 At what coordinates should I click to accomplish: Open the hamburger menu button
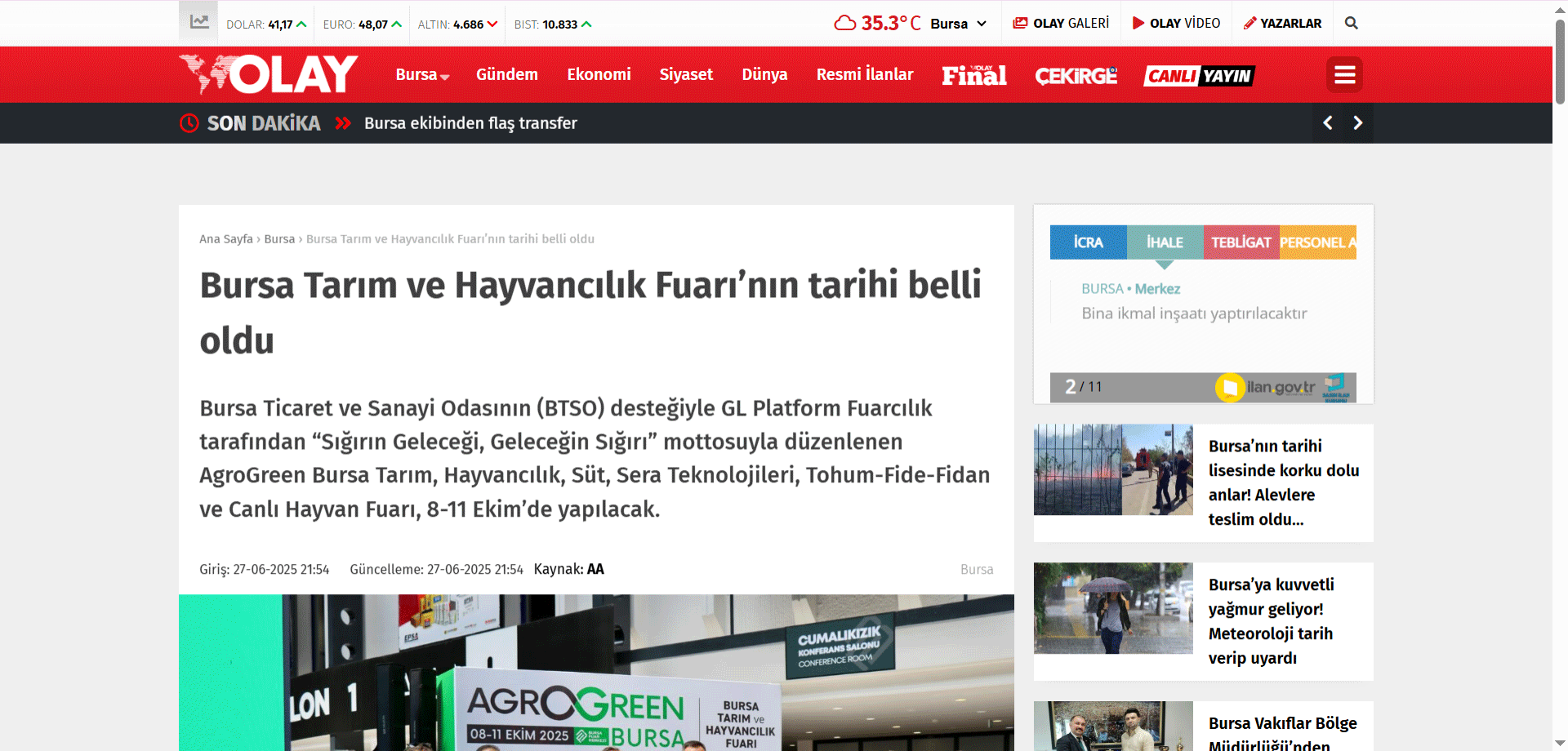point(1344,75)
